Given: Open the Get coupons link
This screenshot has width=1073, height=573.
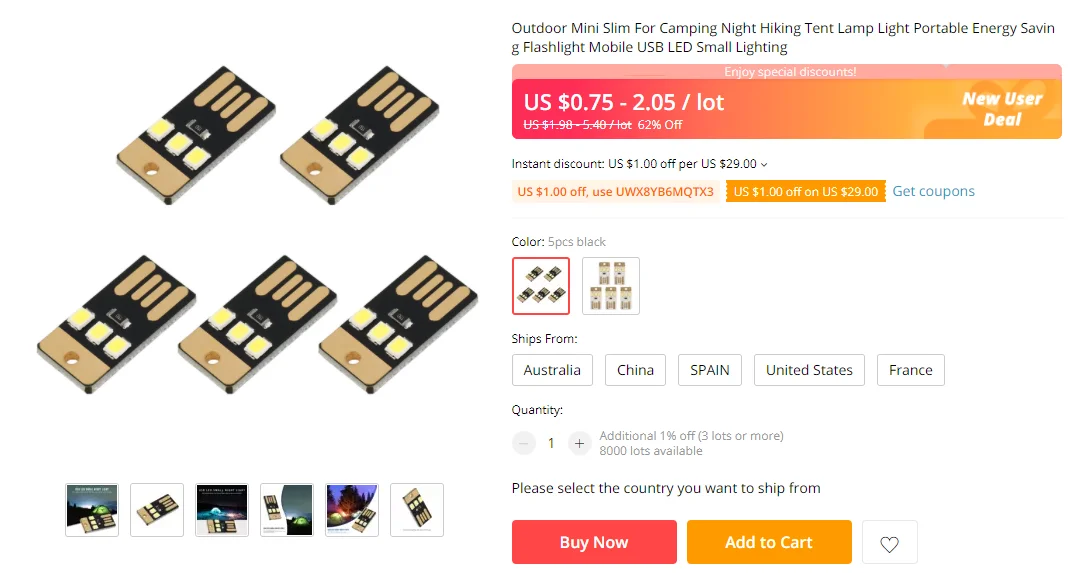Looking at the screenshot, I should pos(933,192).
